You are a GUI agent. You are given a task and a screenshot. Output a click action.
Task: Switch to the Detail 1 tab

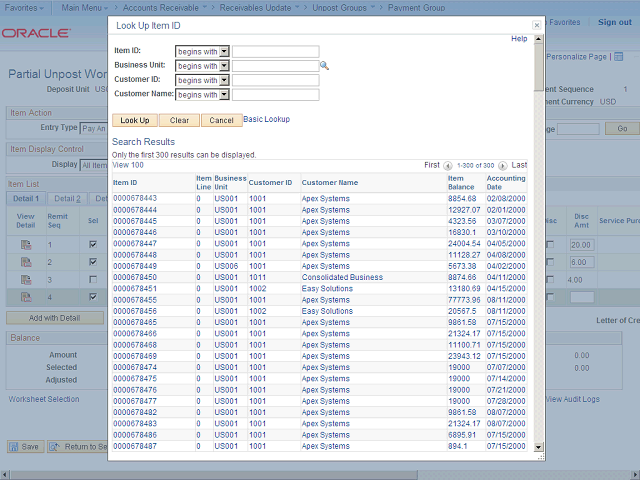tap(25, 199)
